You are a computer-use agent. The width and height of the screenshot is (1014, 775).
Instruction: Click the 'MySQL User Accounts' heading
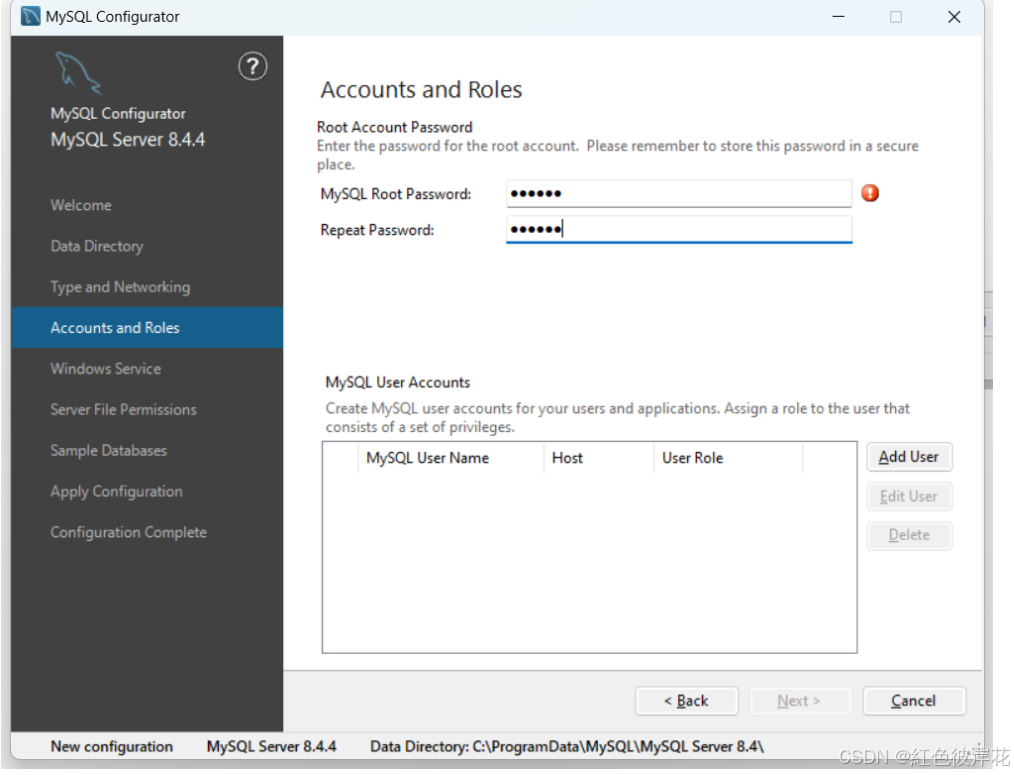pyautogui.click(x=398, y=382)
